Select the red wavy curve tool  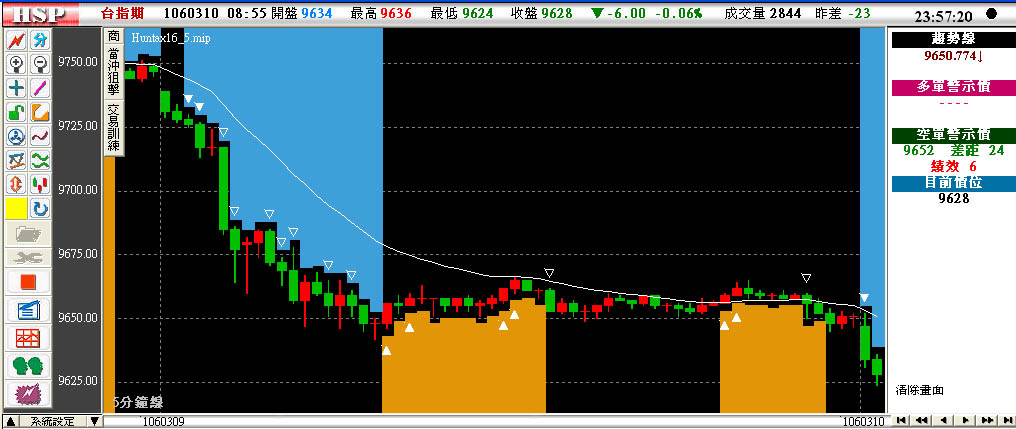(40, 135)
